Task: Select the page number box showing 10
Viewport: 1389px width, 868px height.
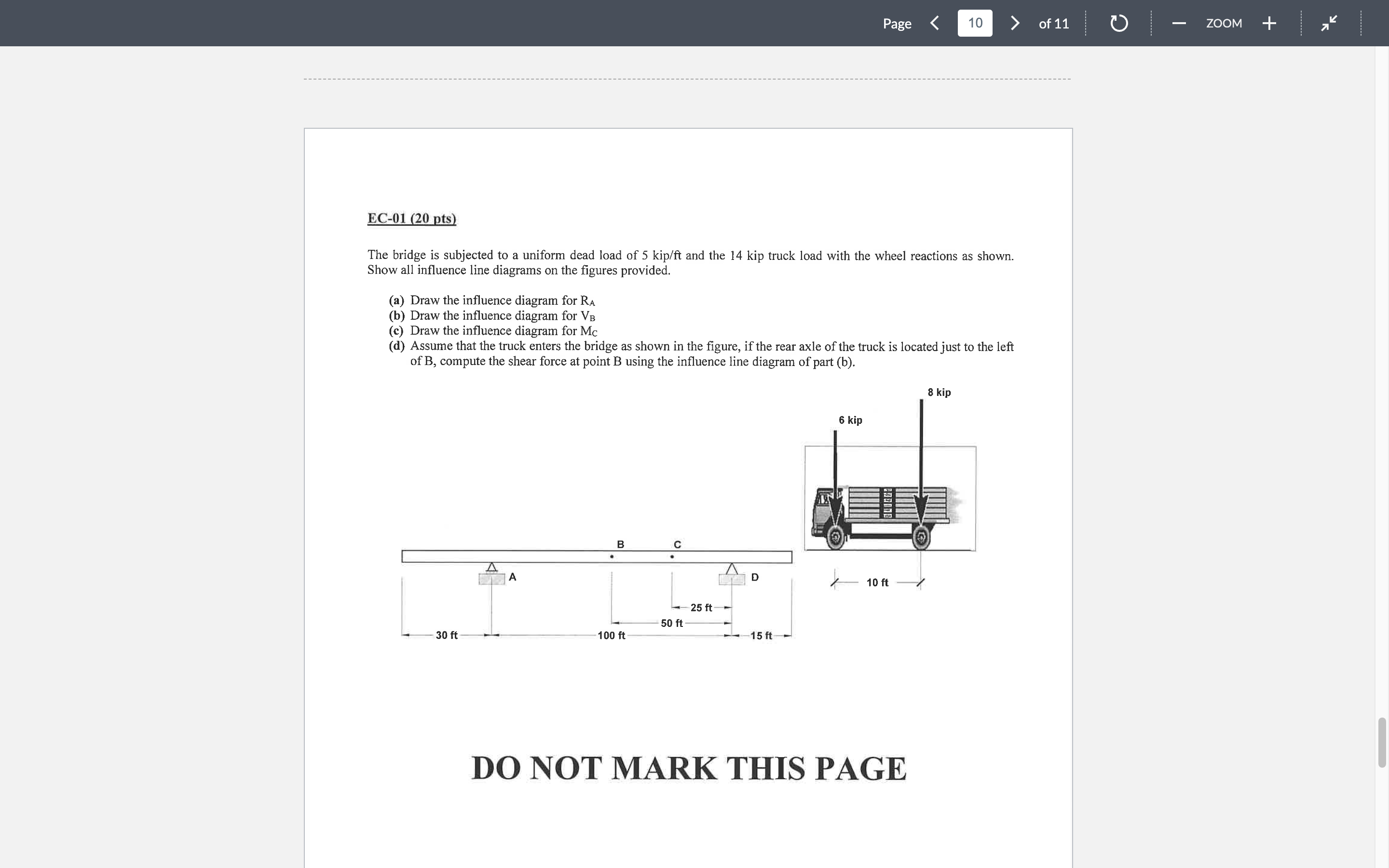Action: click(975, 23)
